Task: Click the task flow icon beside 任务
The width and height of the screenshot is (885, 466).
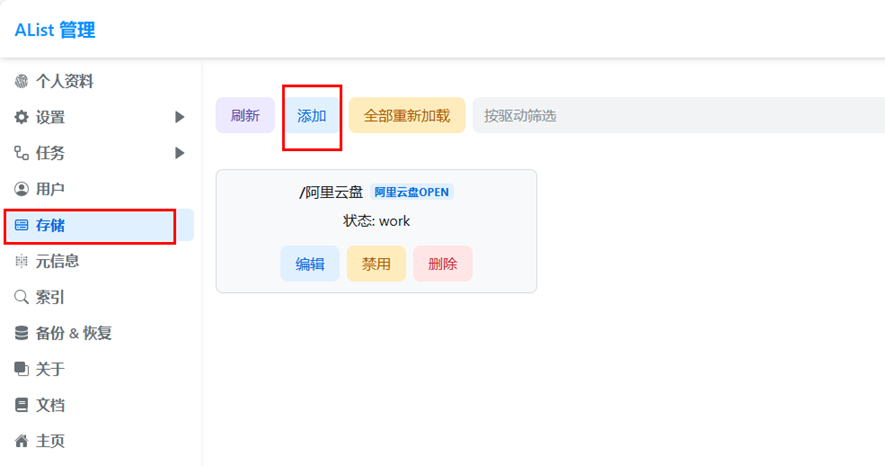Action: tap(21, 153)
